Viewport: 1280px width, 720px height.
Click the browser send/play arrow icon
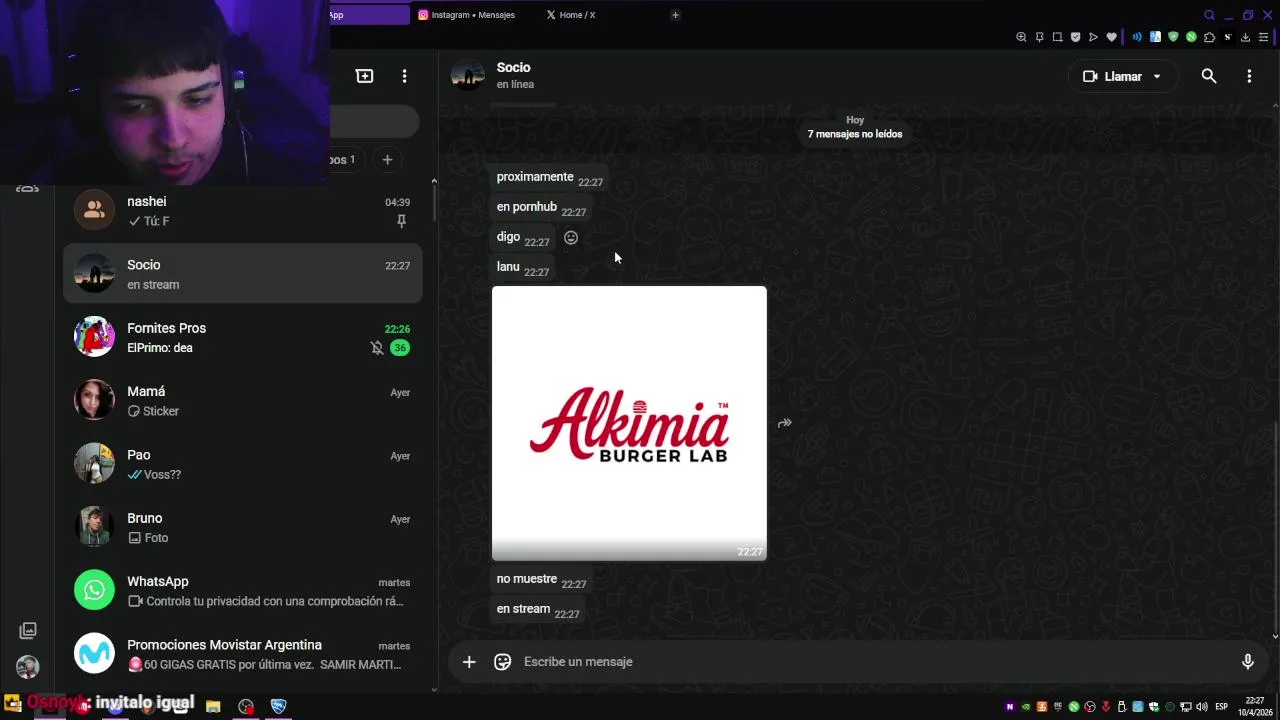tap(1093, 37)
